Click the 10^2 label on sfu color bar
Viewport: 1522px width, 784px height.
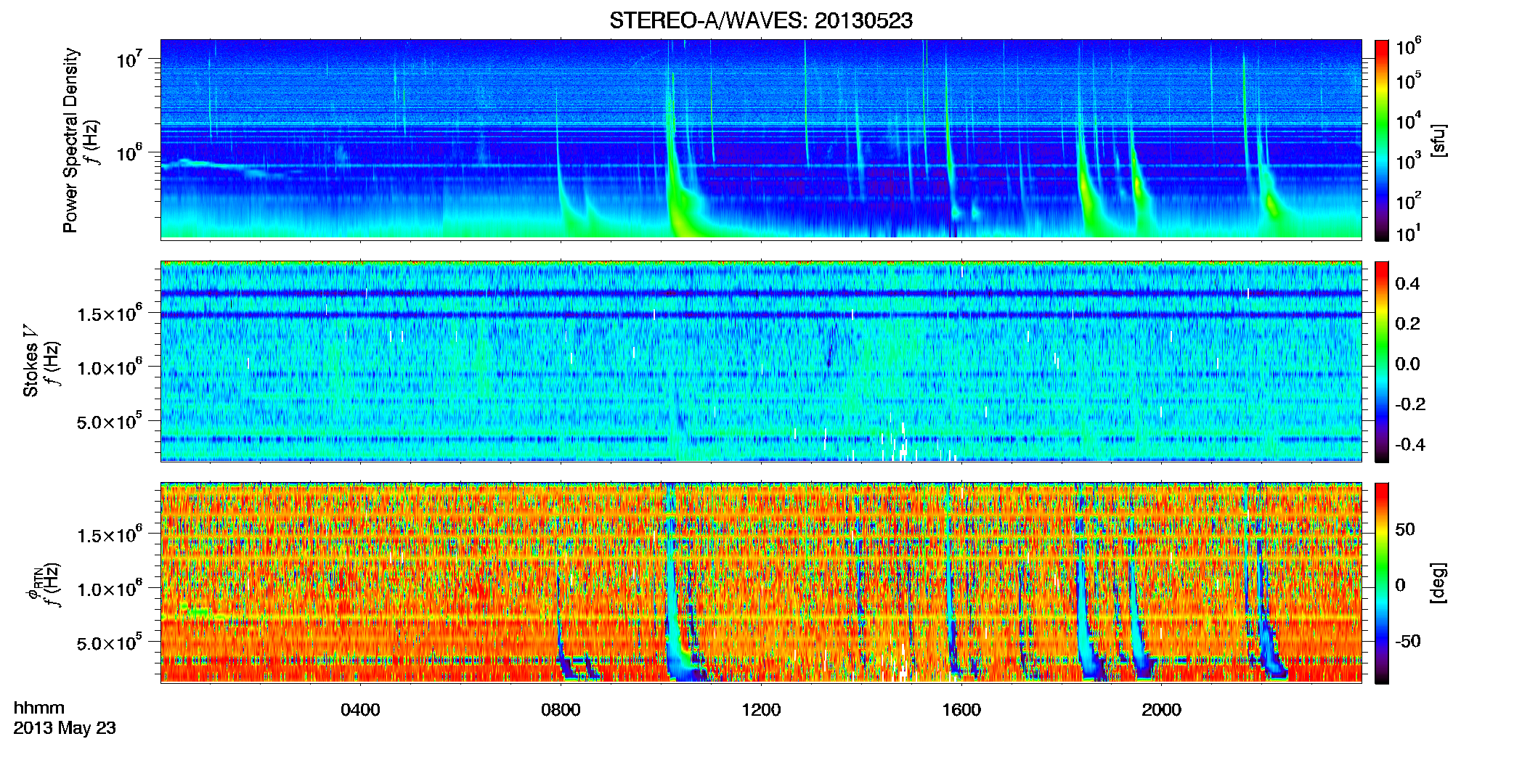(1408, 201)
